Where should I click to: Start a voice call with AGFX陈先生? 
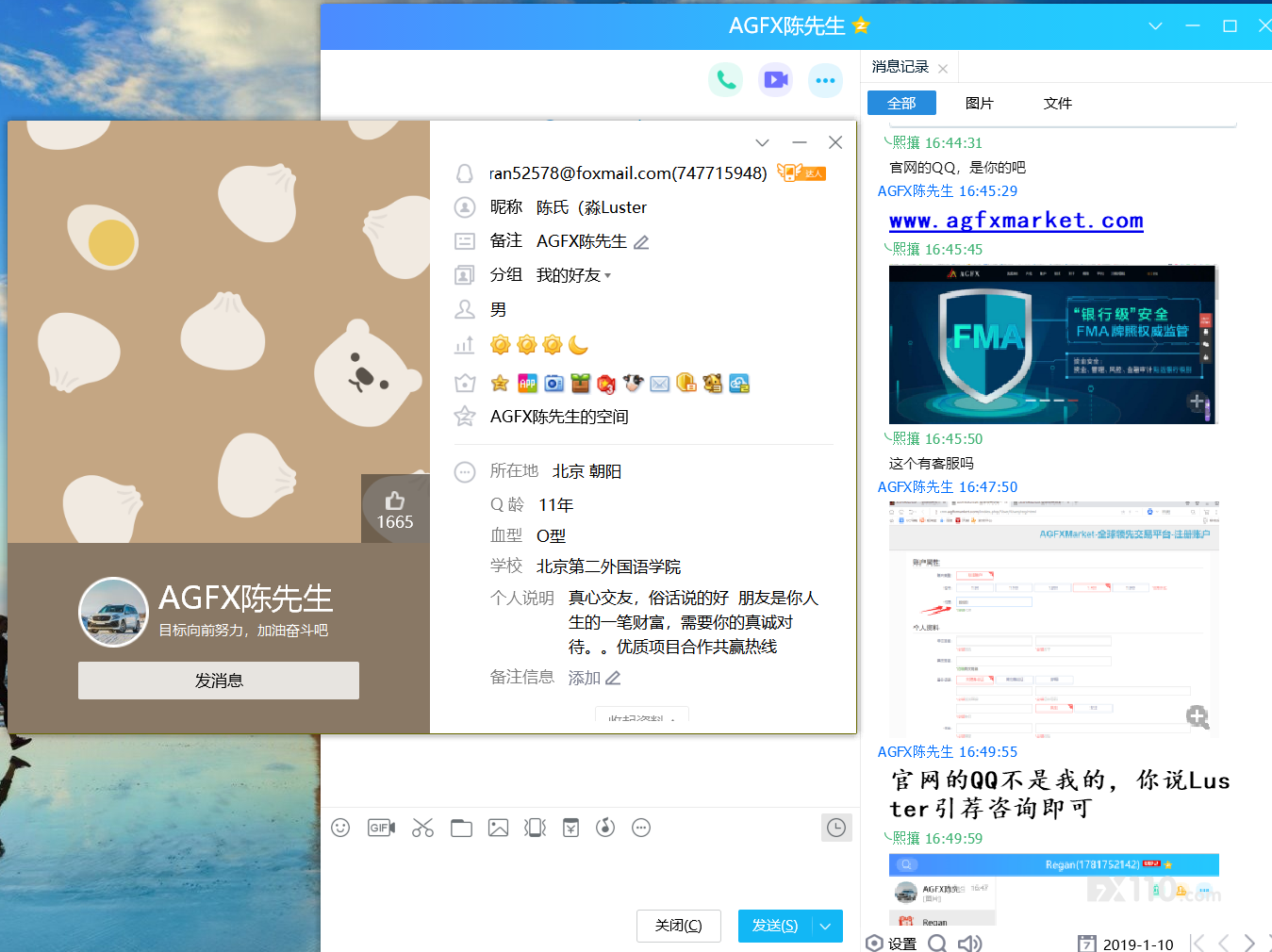click(x=726, y=80)
